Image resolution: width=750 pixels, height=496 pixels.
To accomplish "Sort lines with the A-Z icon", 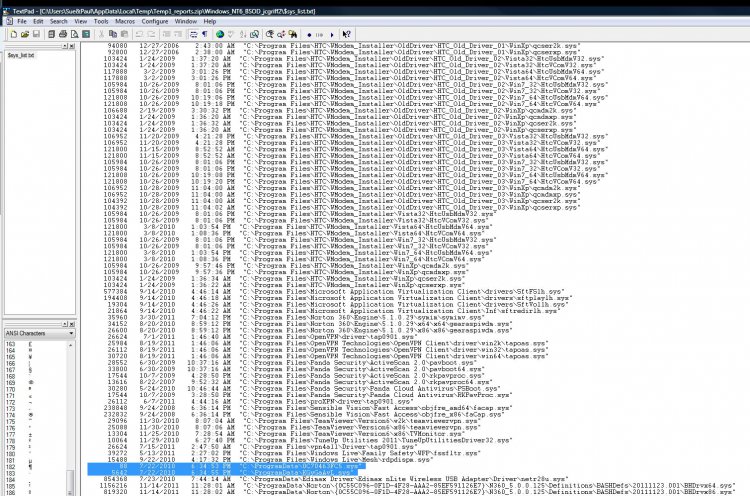I will pyautogui.click(x=243, y=34).
